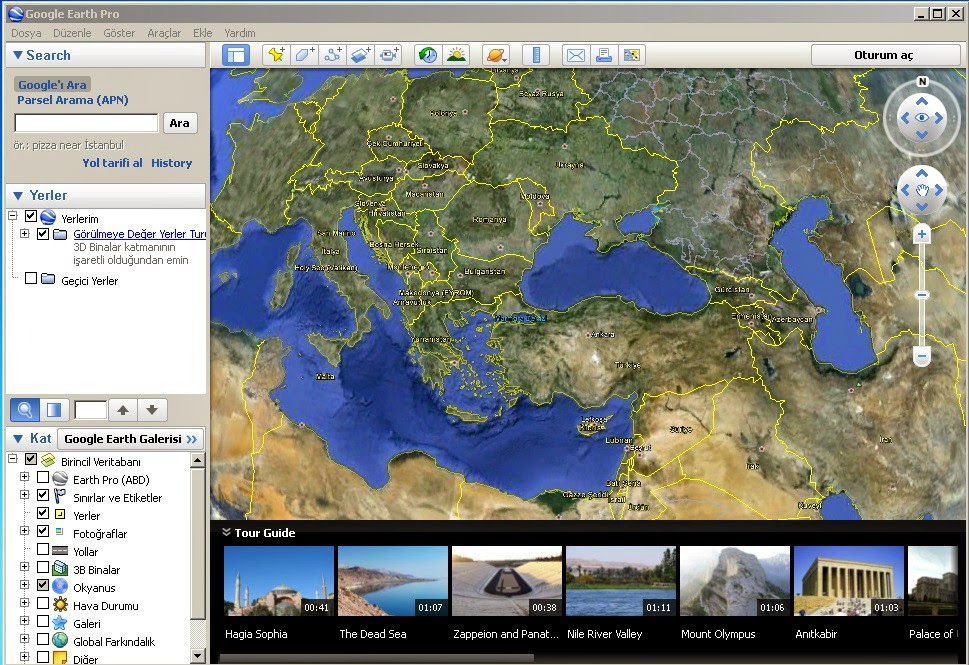Screen dimensions: 969x665
Task: Click the Save Image icon
Action: [631, 55]
